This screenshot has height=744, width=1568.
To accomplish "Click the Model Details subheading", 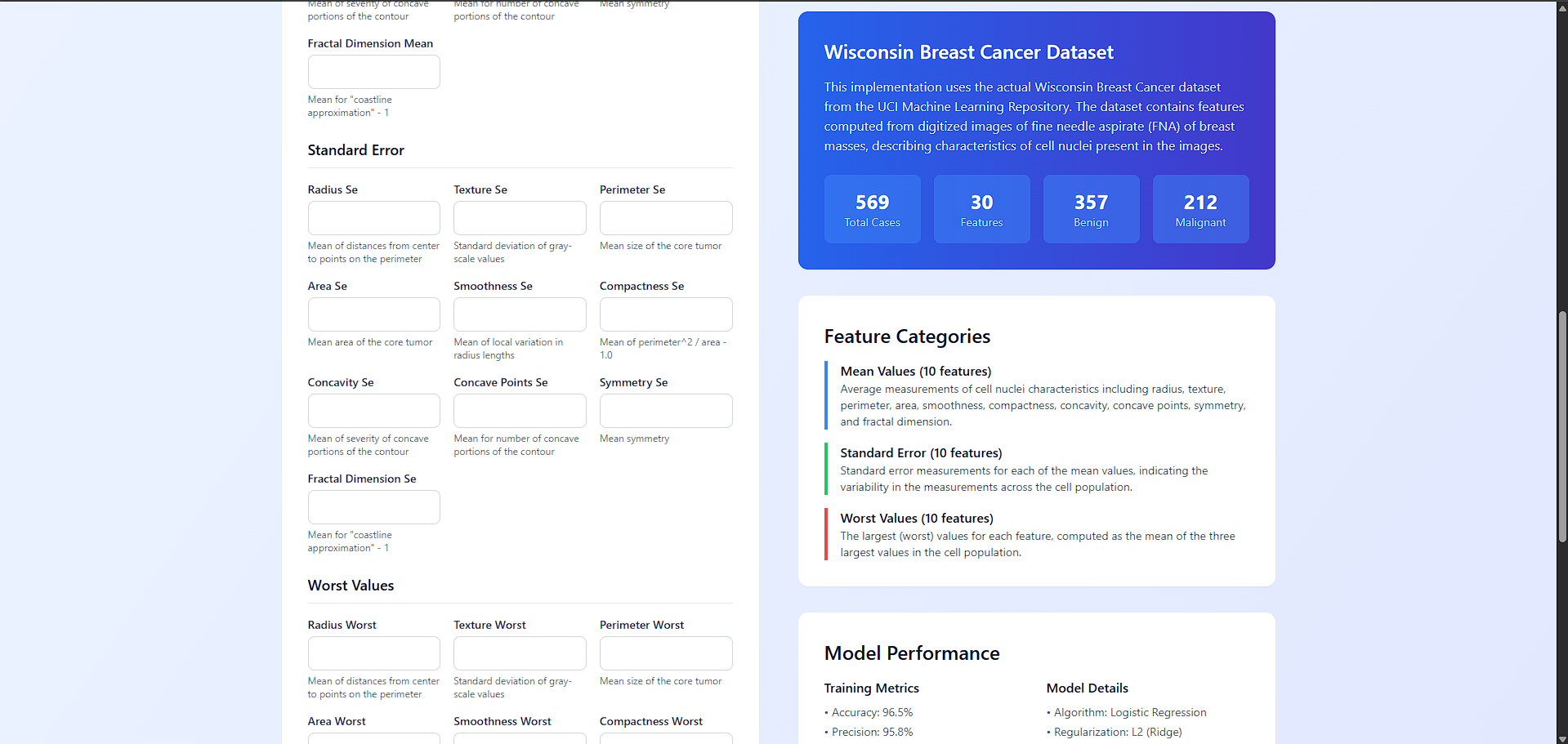I will click(1087, 688).
